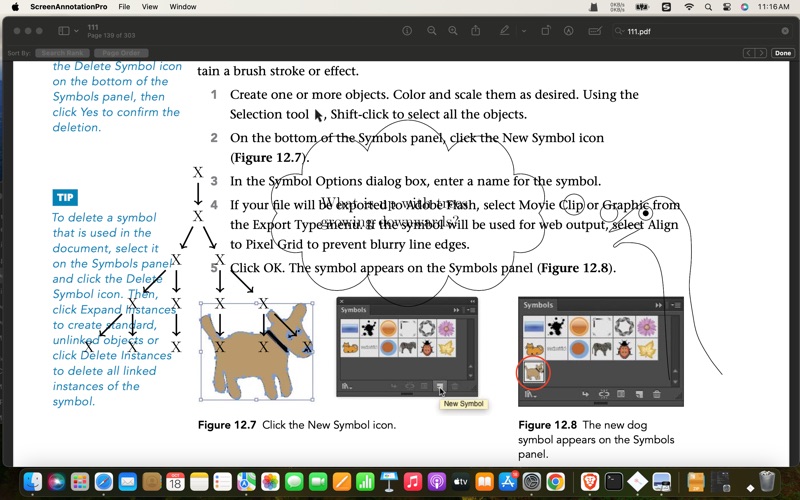
Task: Open Preview from the Dock
Action: (x=661, y=481)
